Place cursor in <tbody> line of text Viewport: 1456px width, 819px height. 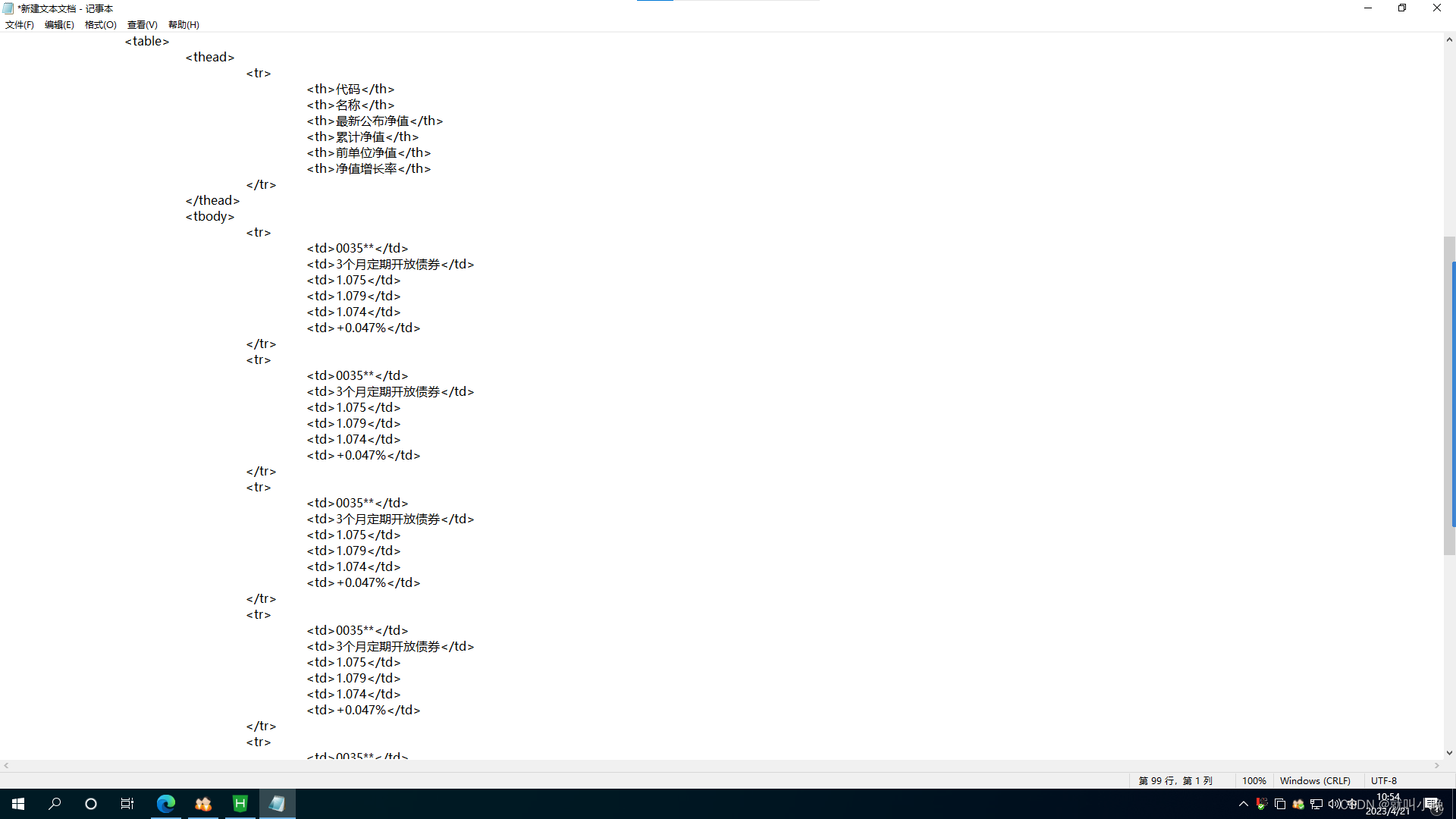(x=211, y=217)
